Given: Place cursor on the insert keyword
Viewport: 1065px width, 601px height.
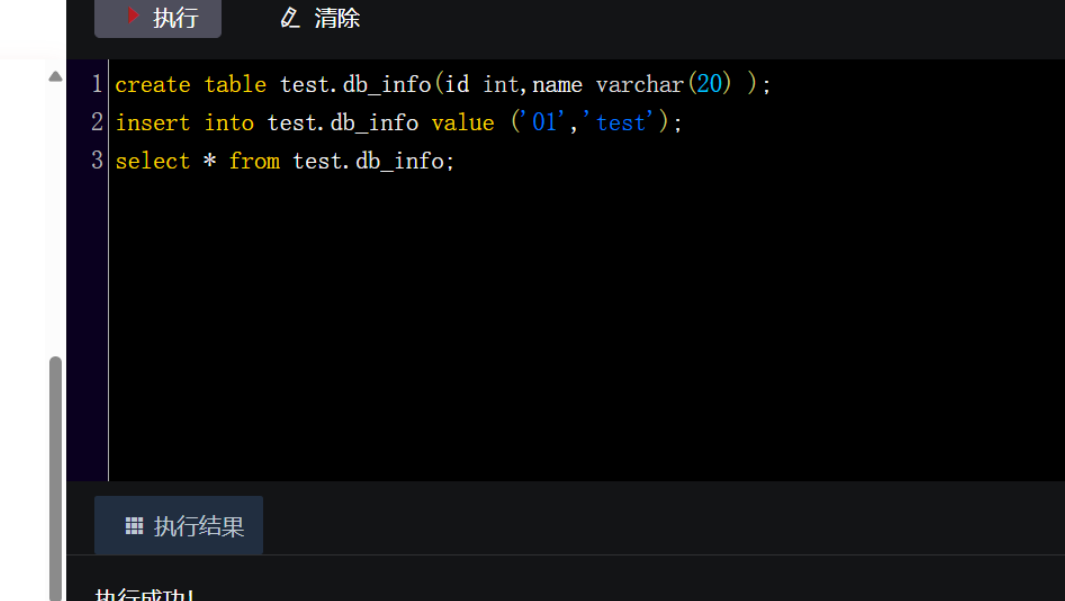Looking at the screenshot, I should [x=152, y=123].
